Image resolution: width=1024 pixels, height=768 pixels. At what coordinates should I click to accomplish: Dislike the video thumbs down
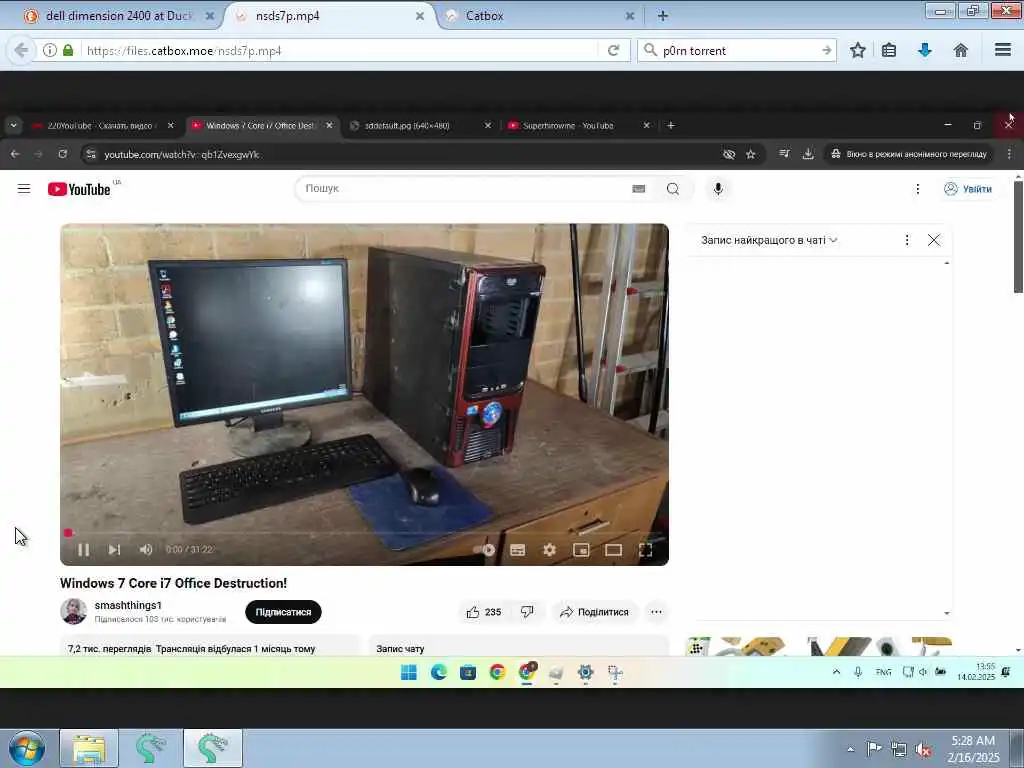pyautogui.click(x=527, y=612)
